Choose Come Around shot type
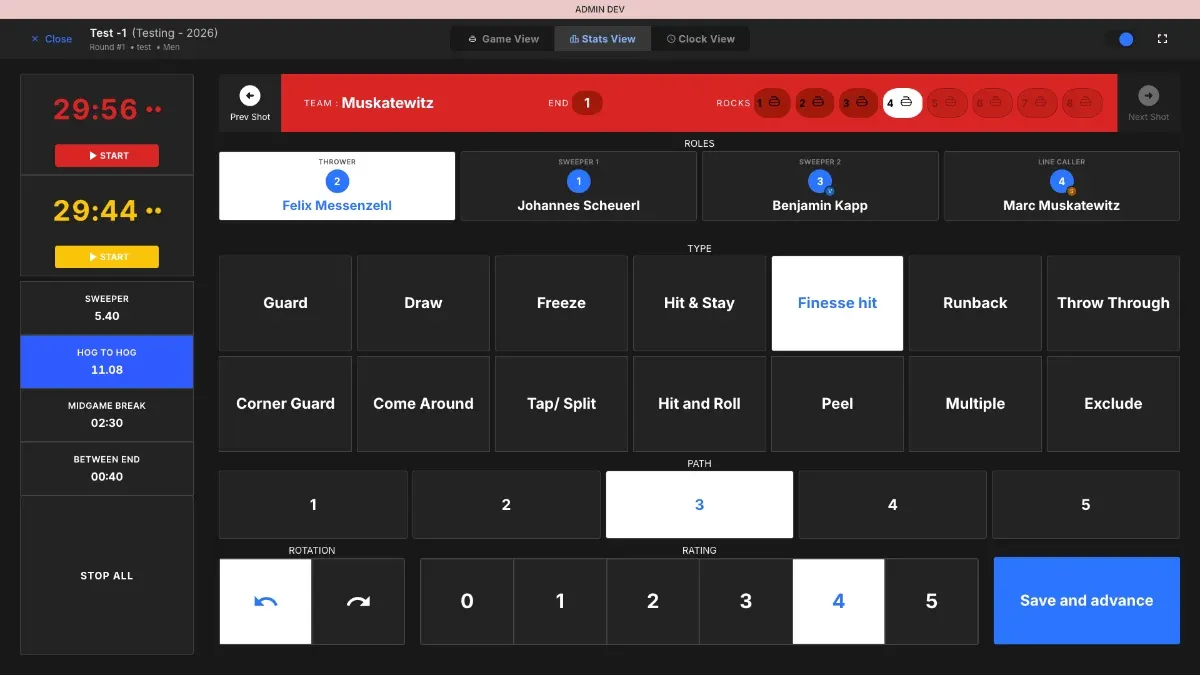Viewport: 1200px width, 675px height. pyautogui.click(x=423, y=404)
